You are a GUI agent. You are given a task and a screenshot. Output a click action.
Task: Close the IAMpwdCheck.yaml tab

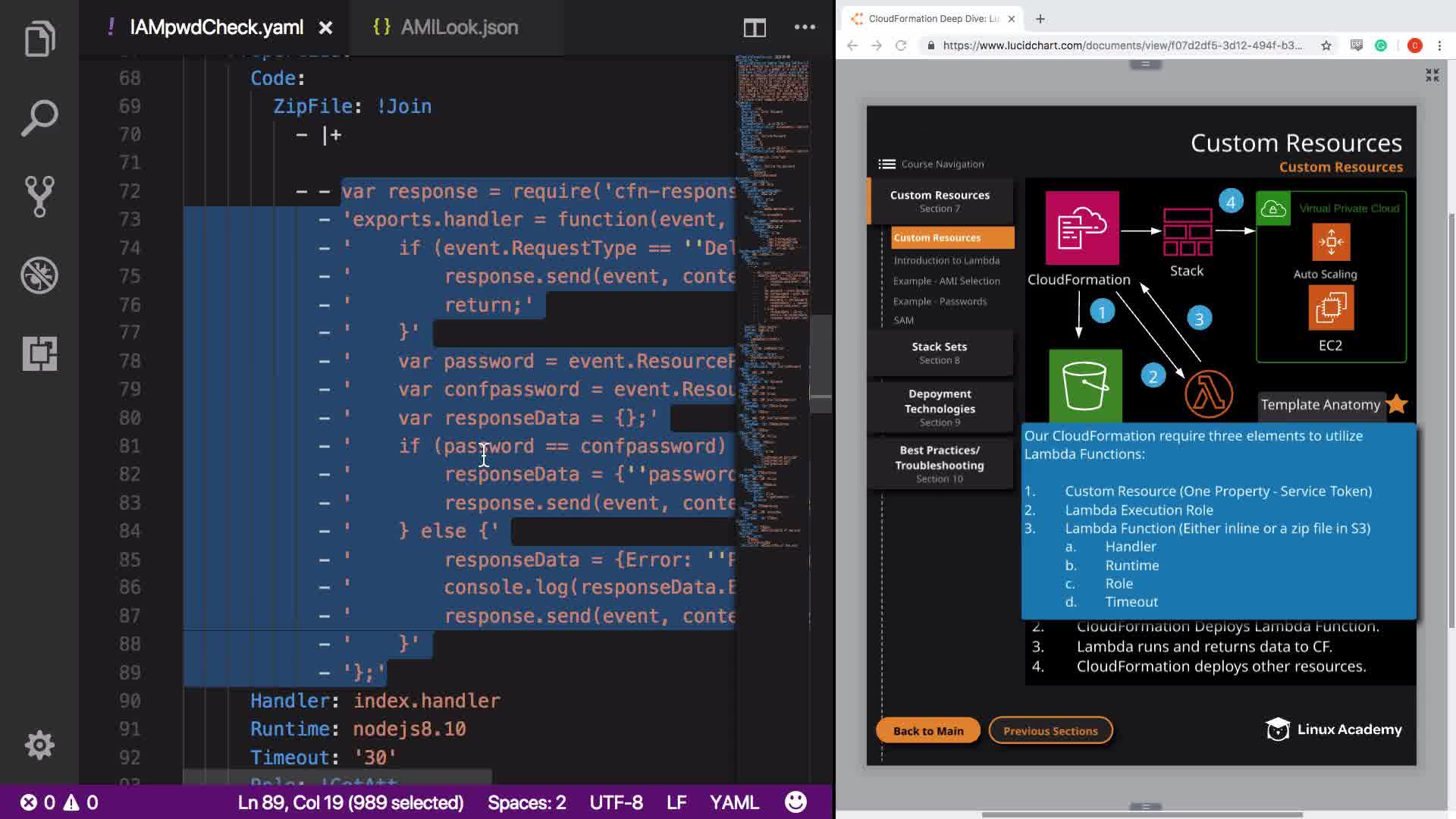325,28
